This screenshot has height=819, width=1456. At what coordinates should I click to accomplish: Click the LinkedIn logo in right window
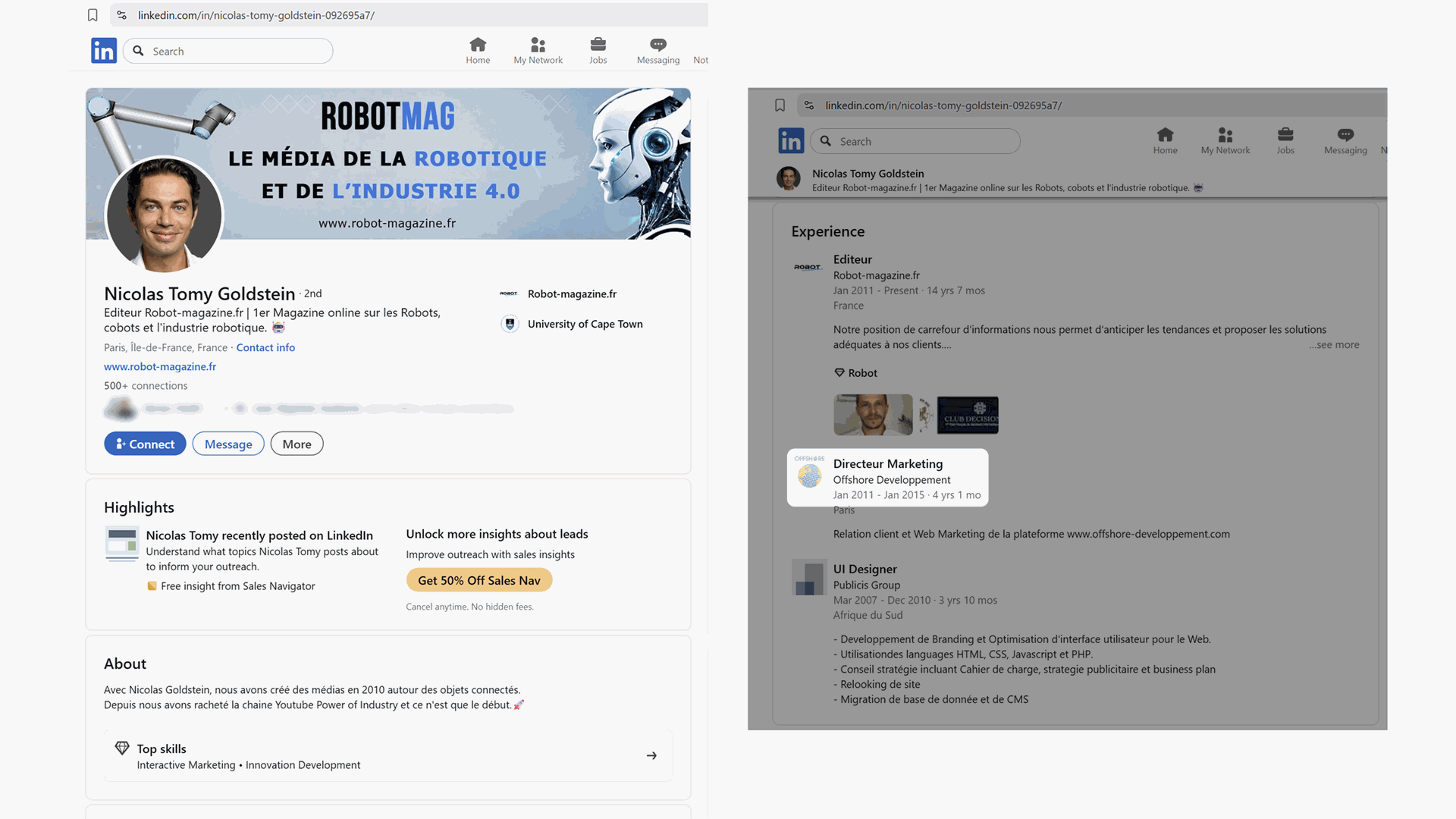click(x=791, y=141)
